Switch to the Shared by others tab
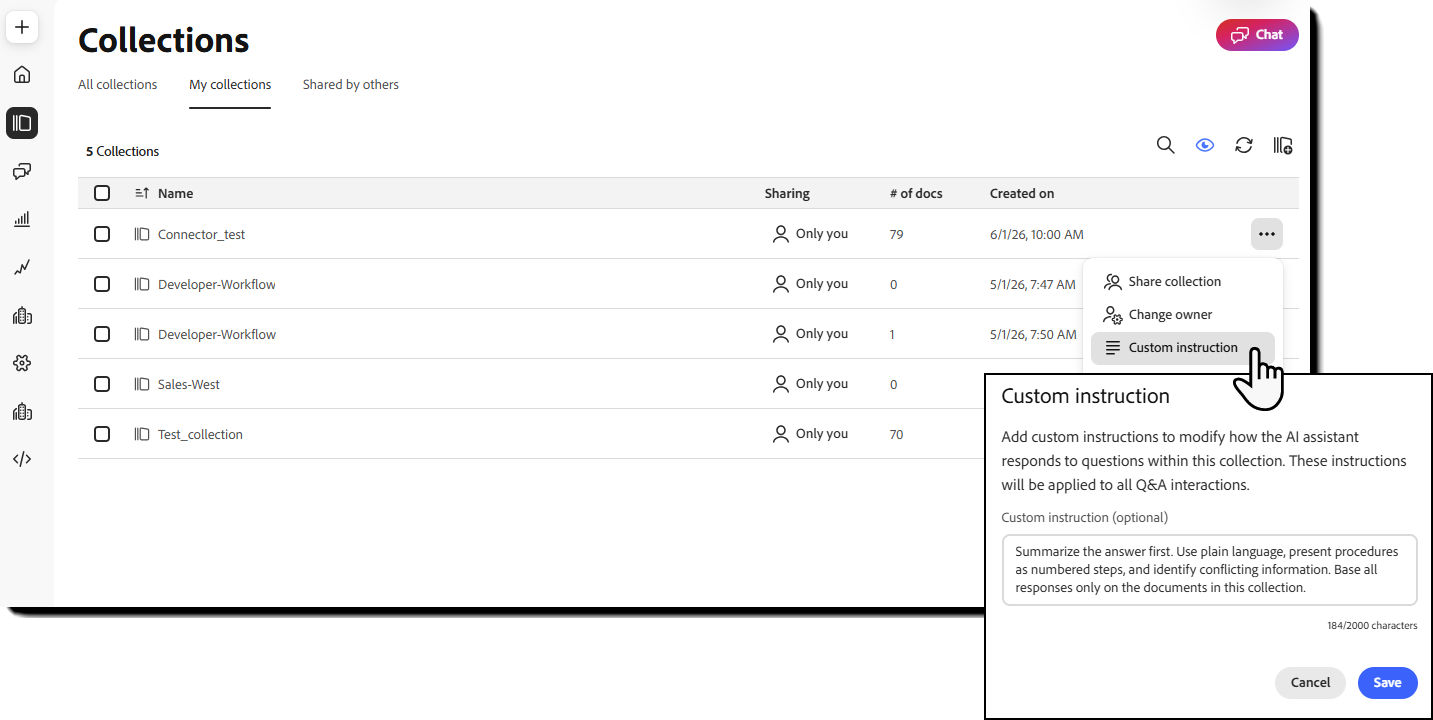Image resolution: width=1433 pixels, height=720 pixels. click(351, 85)
